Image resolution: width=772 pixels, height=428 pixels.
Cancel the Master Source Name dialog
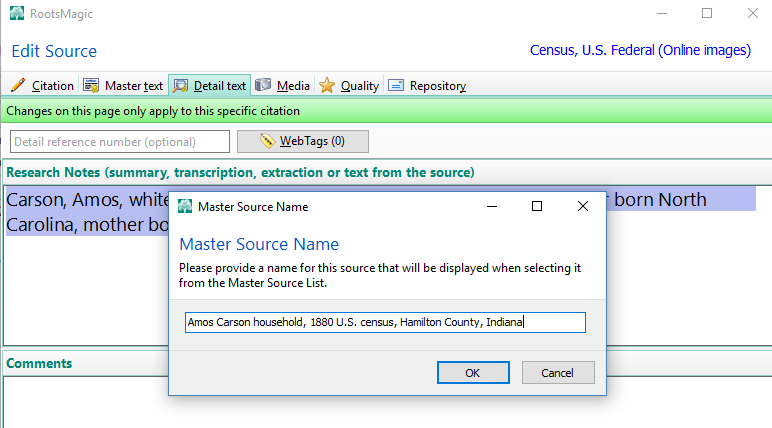[558, 373]
